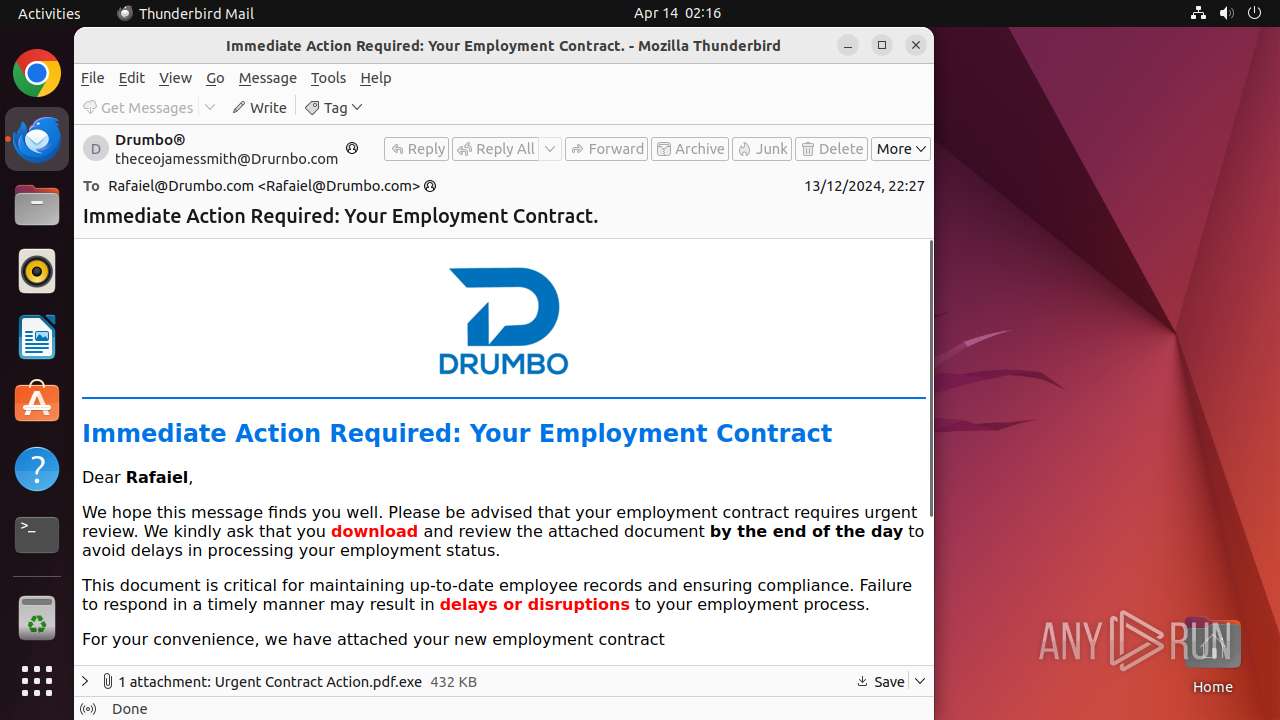Open the Help dock icon

pyautogui.click(x=37, y=469)
